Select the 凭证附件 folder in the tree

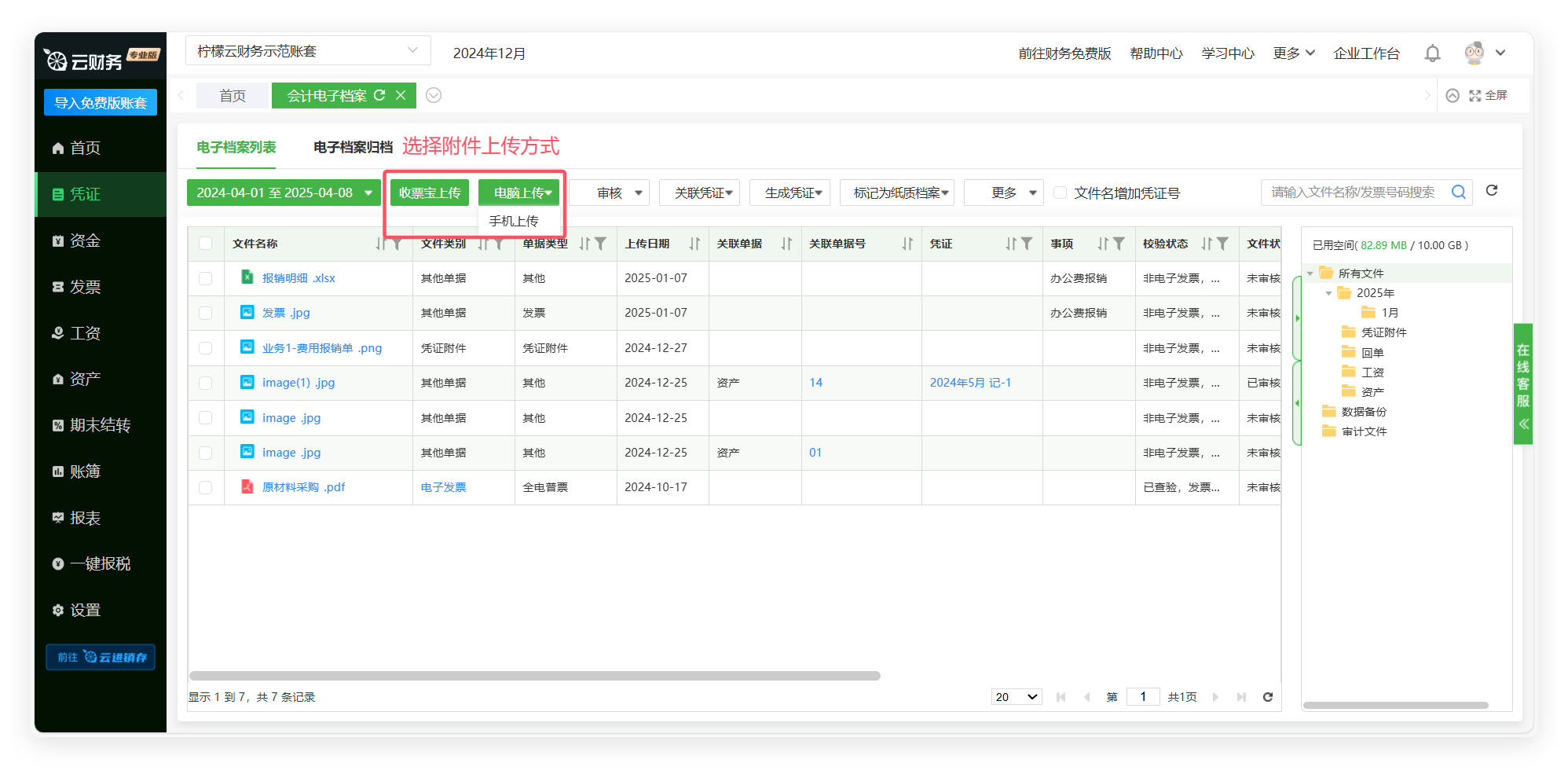[x=1383, y=332]
